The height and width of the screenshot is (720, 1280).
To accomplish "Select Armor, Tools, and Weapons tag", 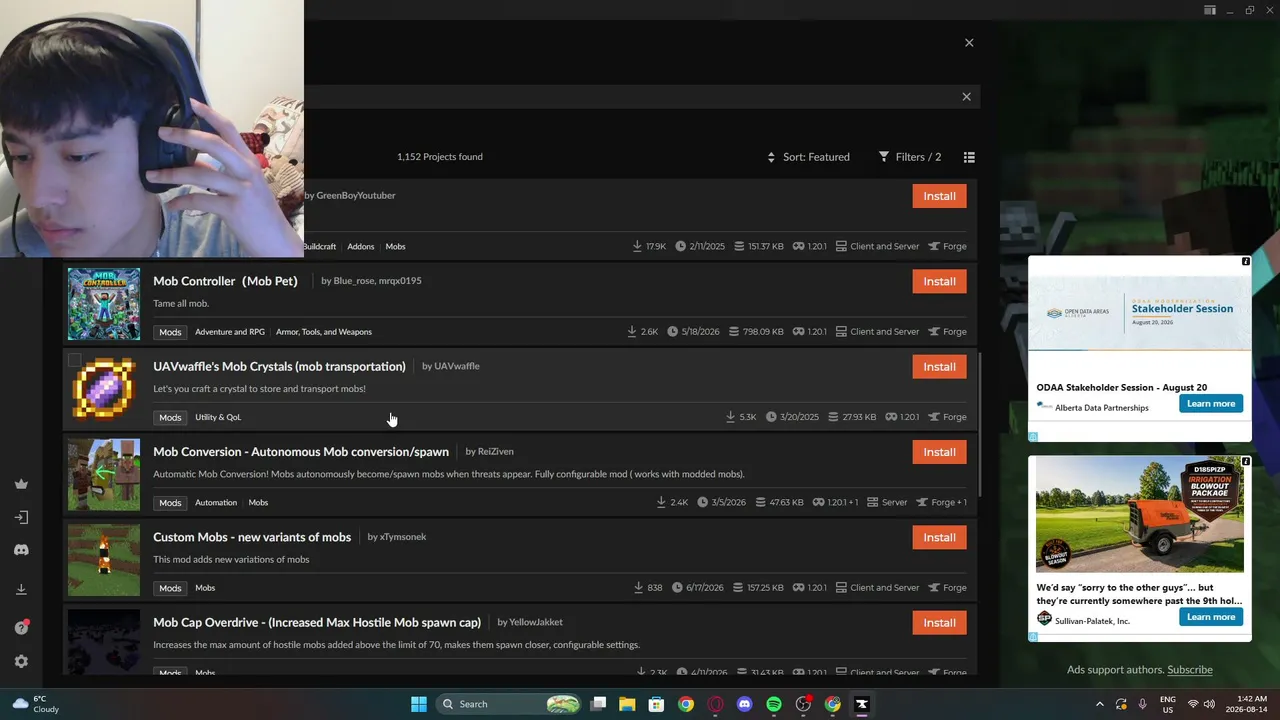I will 324,332.
